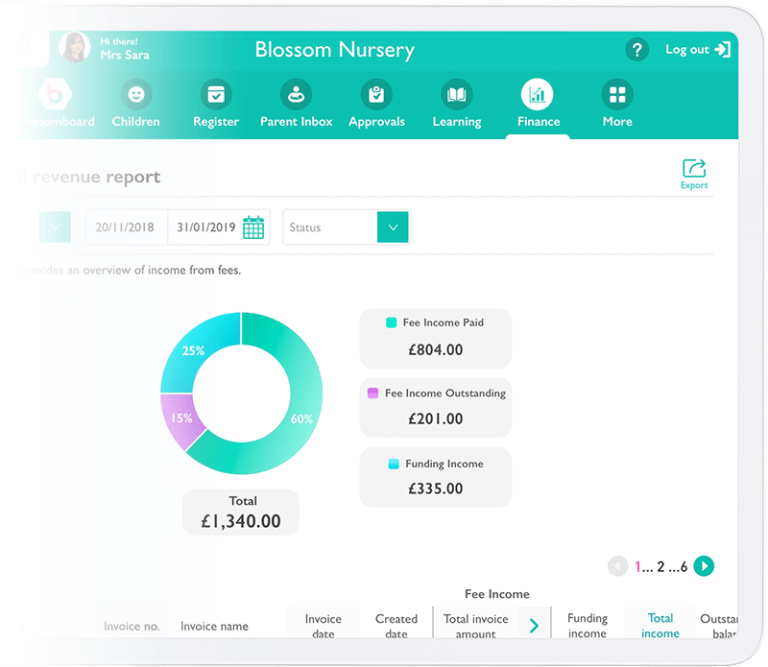Screen dimensions: 768x667
Task: Go to page 2 of results
Action: pos(661,567)
